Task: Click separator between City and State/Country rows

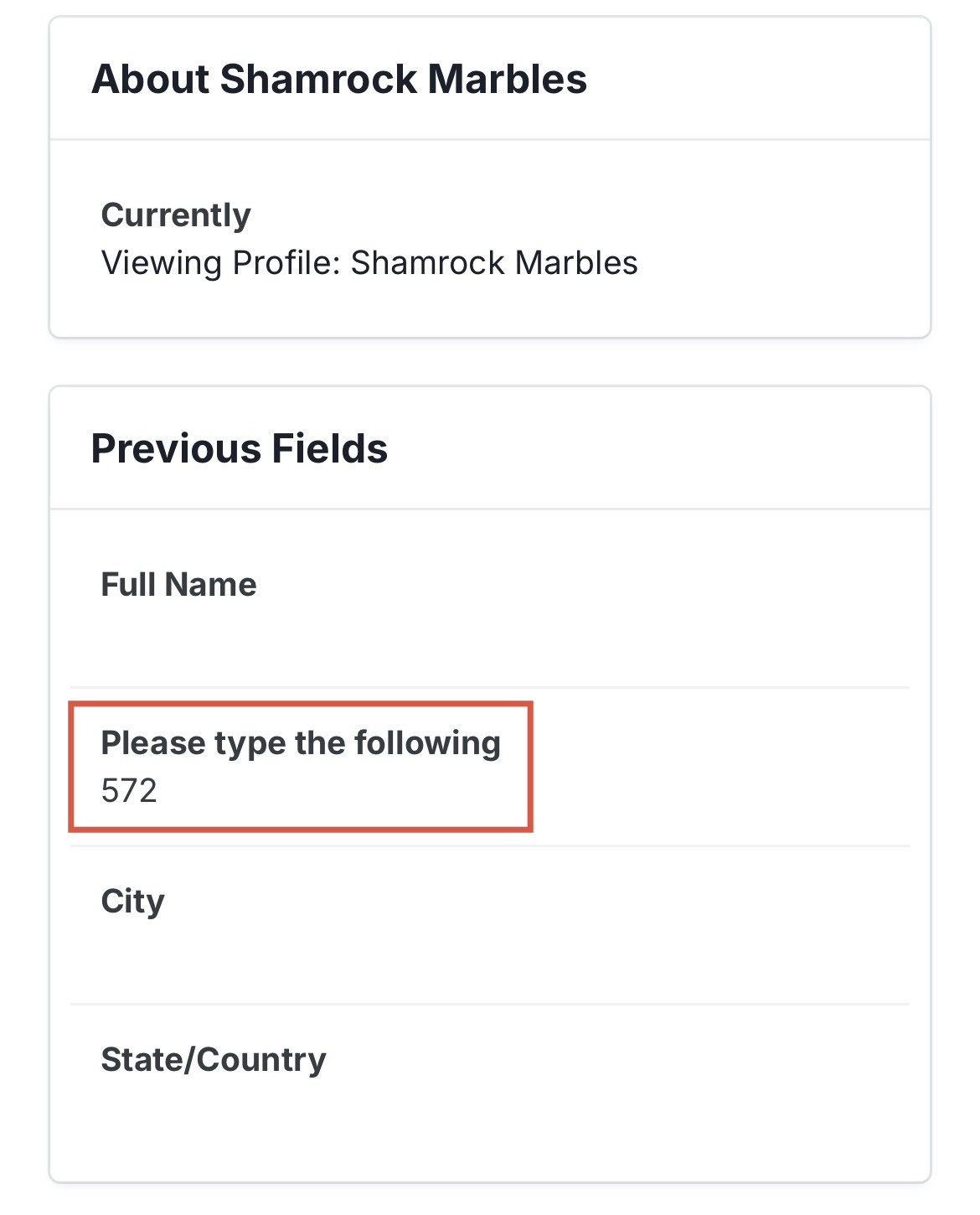Action: 490,1004
